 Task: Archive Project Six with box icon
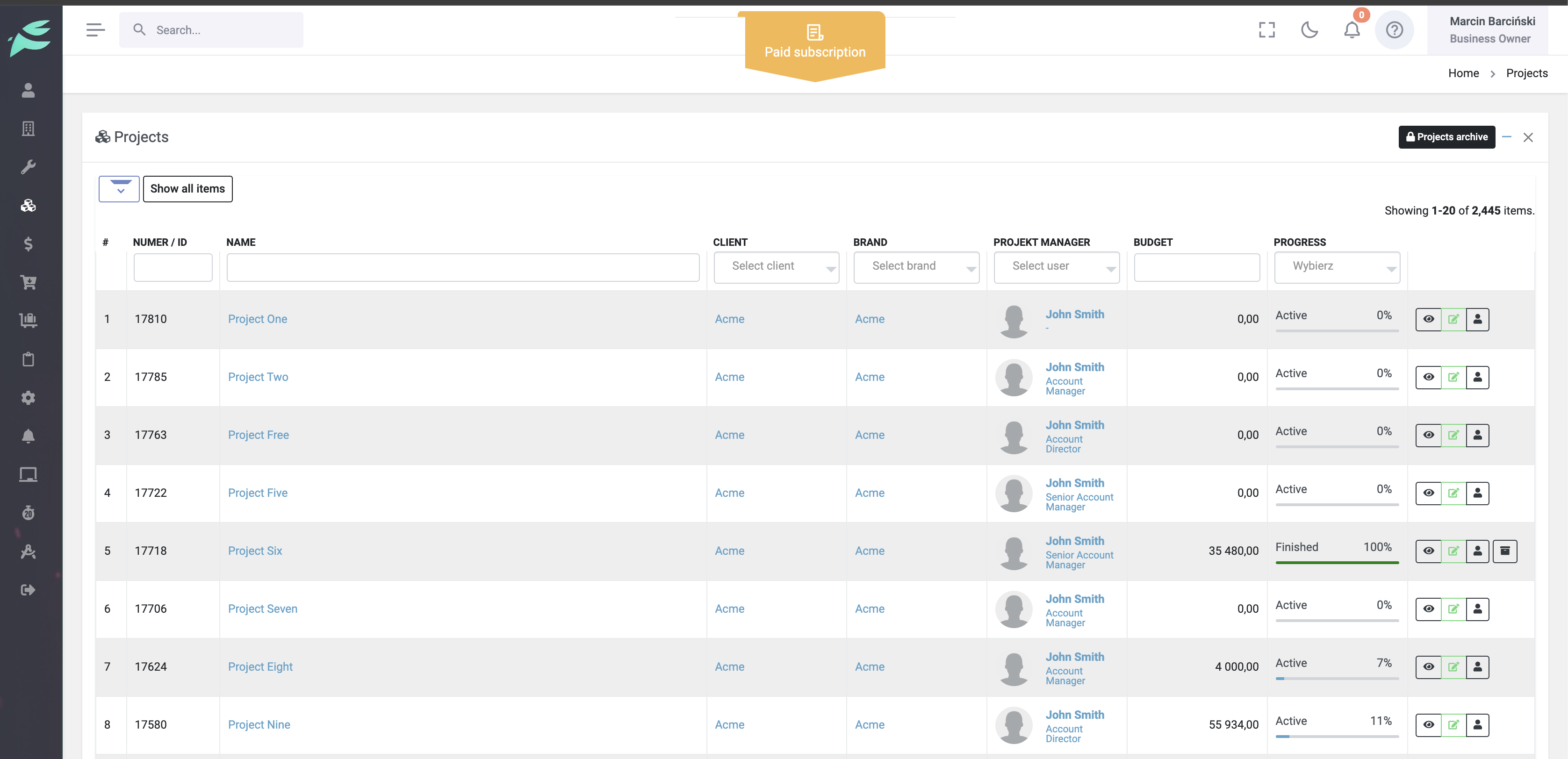click(x=1505, y=551)
